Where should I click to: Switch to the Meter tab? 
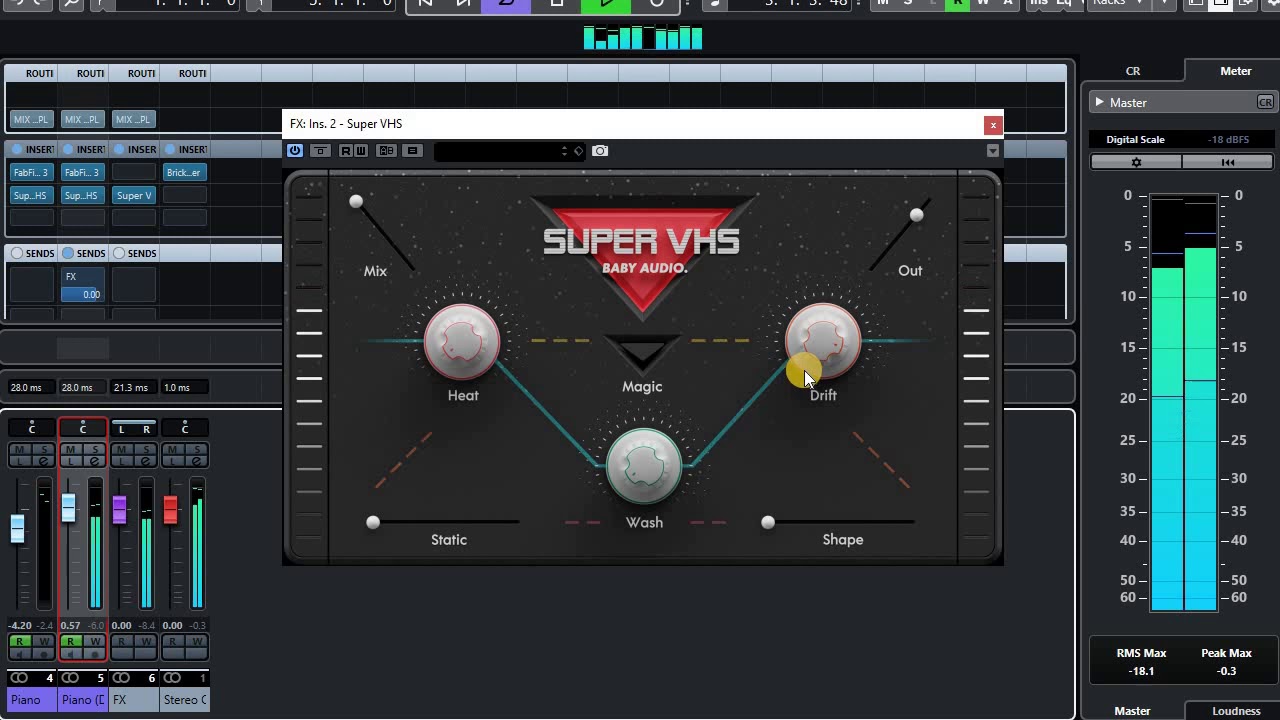[x=1235, y=71]
